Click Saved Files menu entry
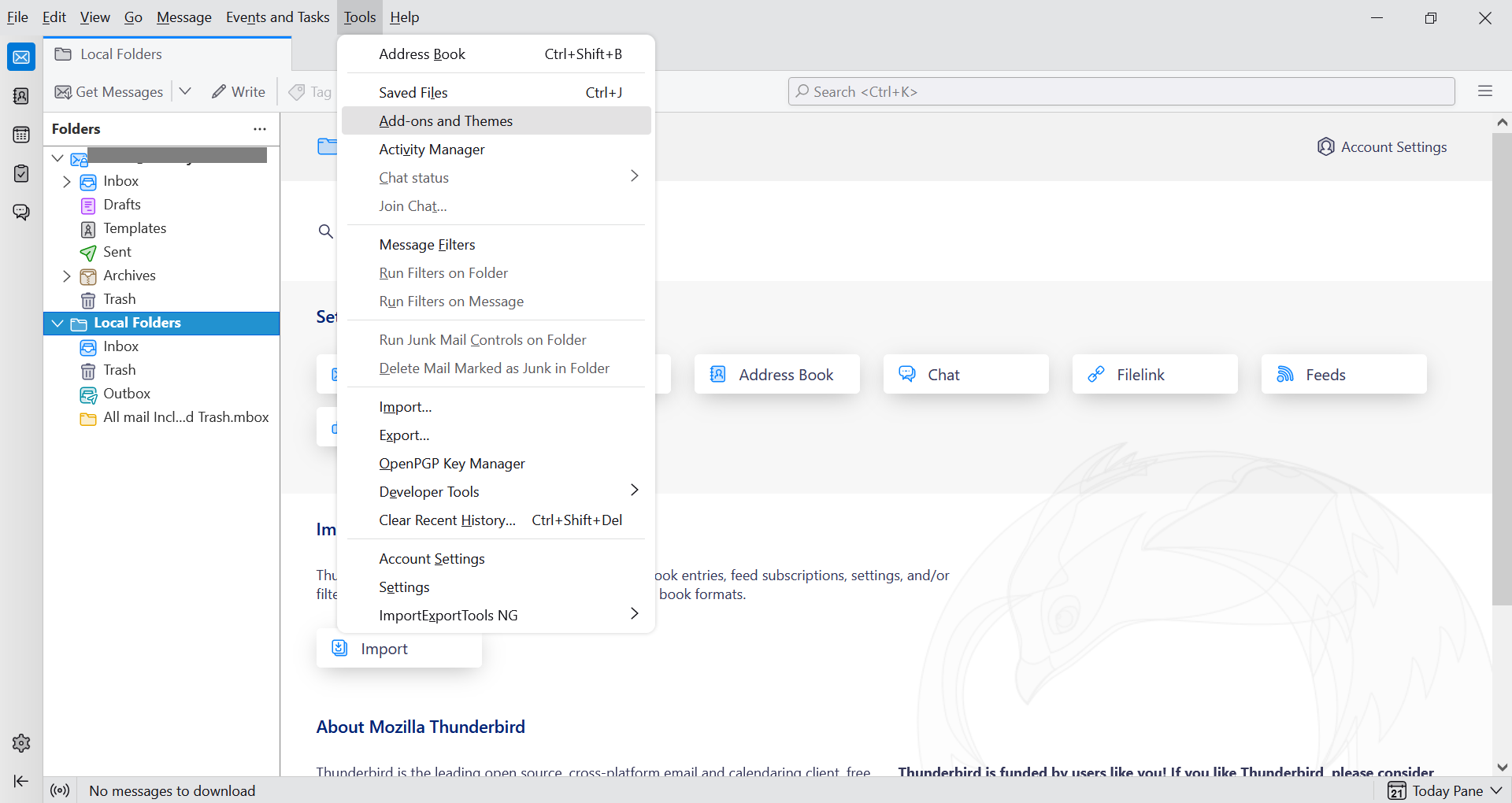 [496, 93]
